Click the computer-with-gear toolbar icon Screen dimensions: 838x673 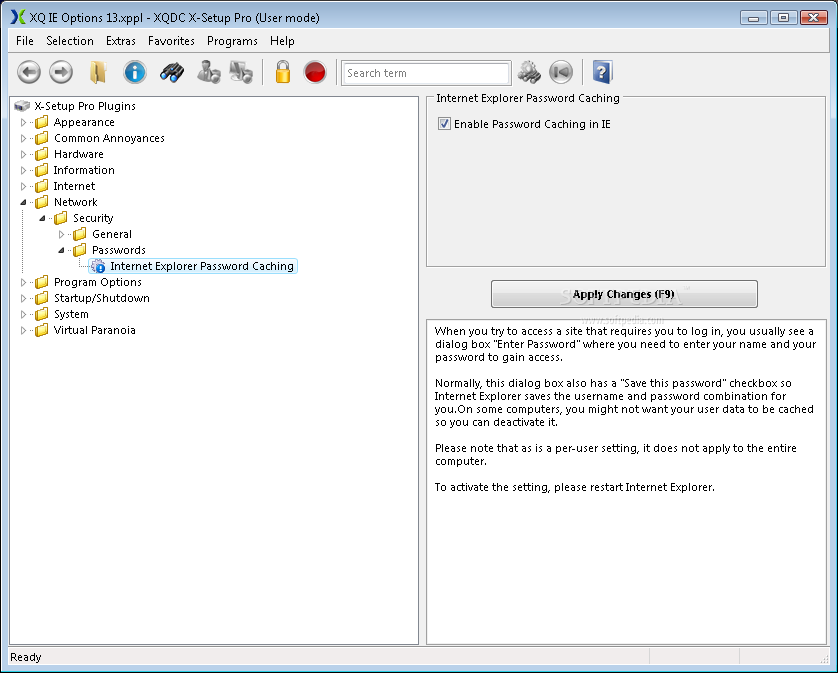pyautogui.click(x=240, y=72)
